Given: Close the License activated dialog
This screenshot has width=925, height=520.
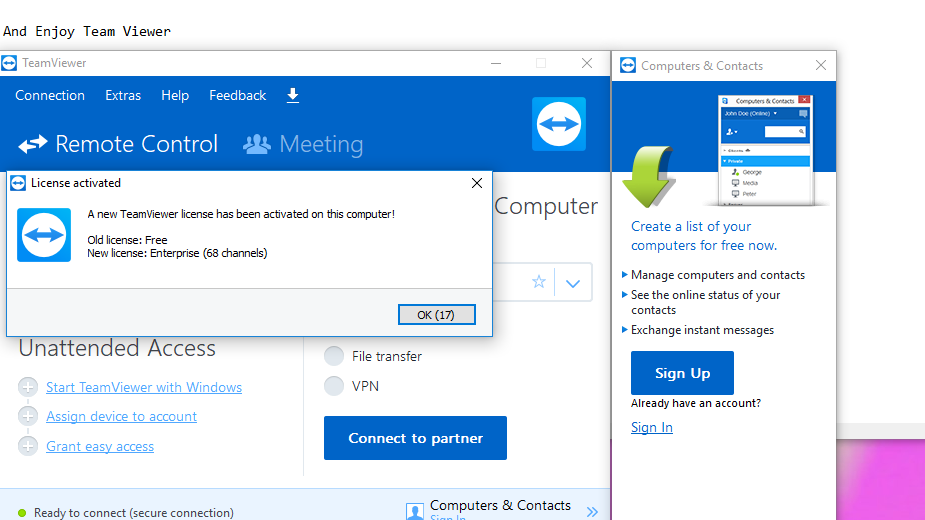Looking at the screenshot, I should 477,183.
